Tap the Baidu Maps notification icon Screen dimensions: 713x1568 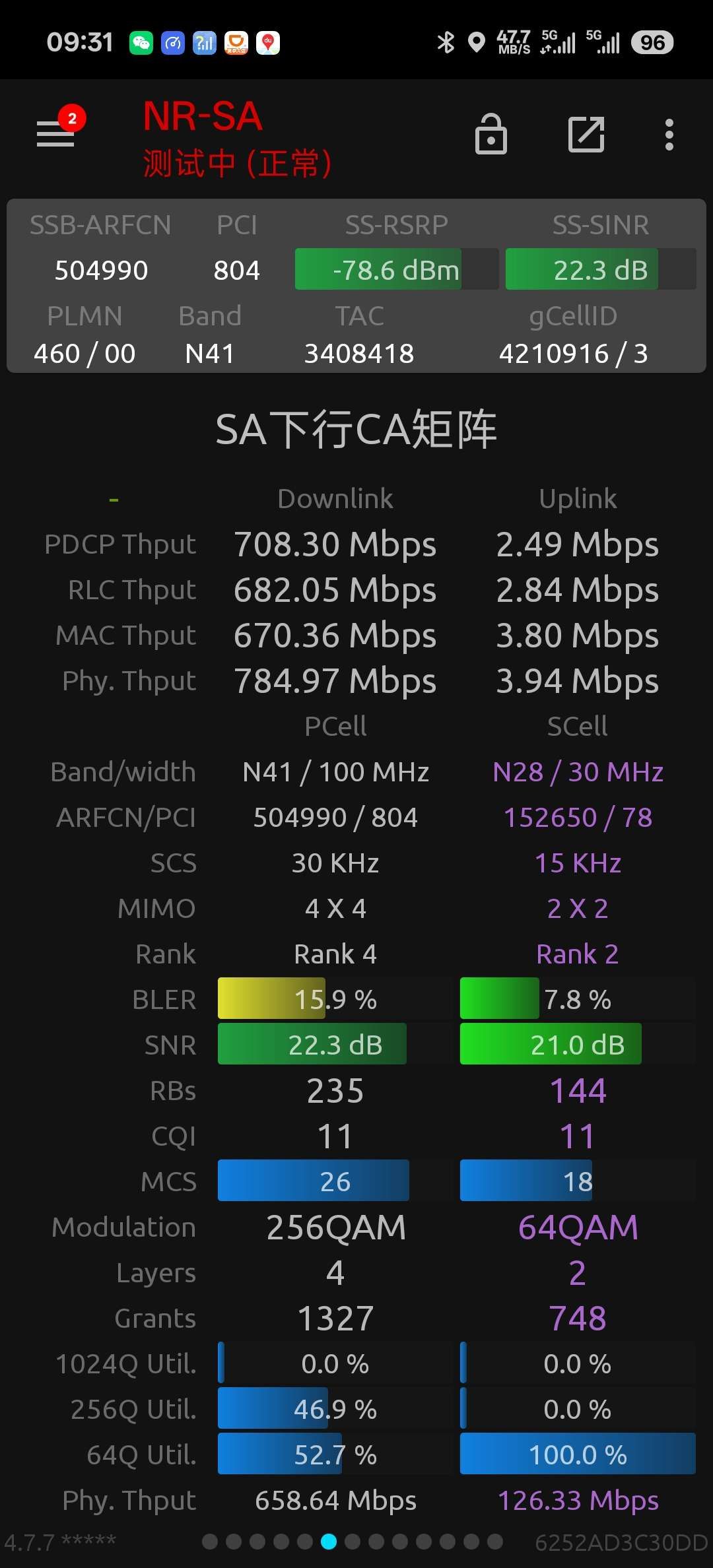pos(268,43)
